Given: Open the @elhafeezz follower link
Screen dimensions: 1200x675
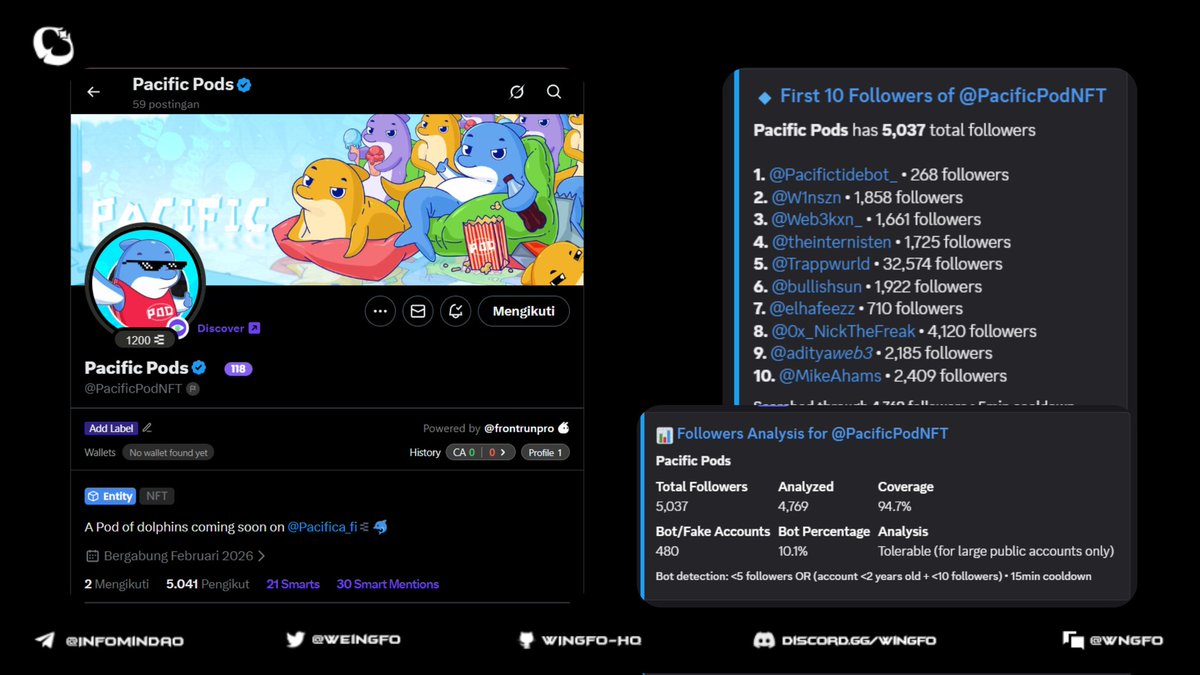Looking at the screenshot, I should tap(811, 308).
